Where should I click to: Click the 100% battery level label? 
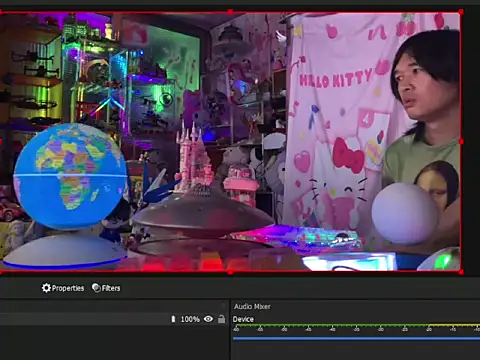tap(190, 319)
